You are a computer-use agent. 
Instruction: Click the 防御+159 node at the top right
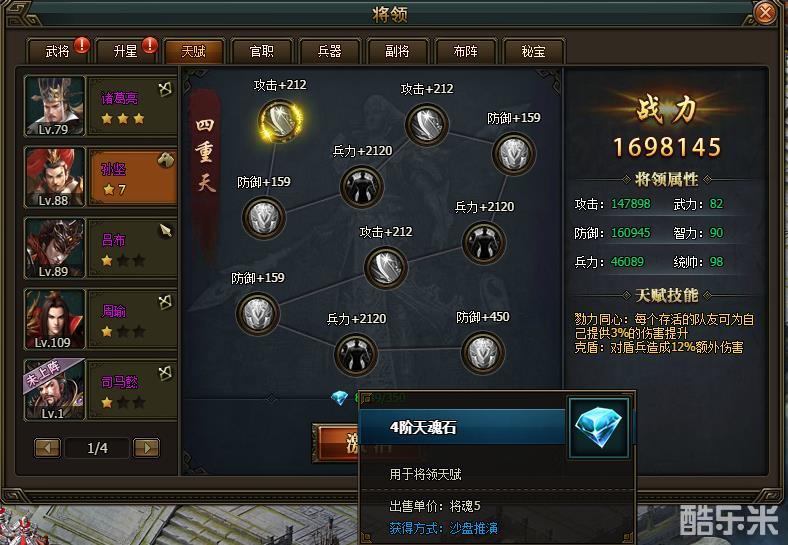coord(514,153)
